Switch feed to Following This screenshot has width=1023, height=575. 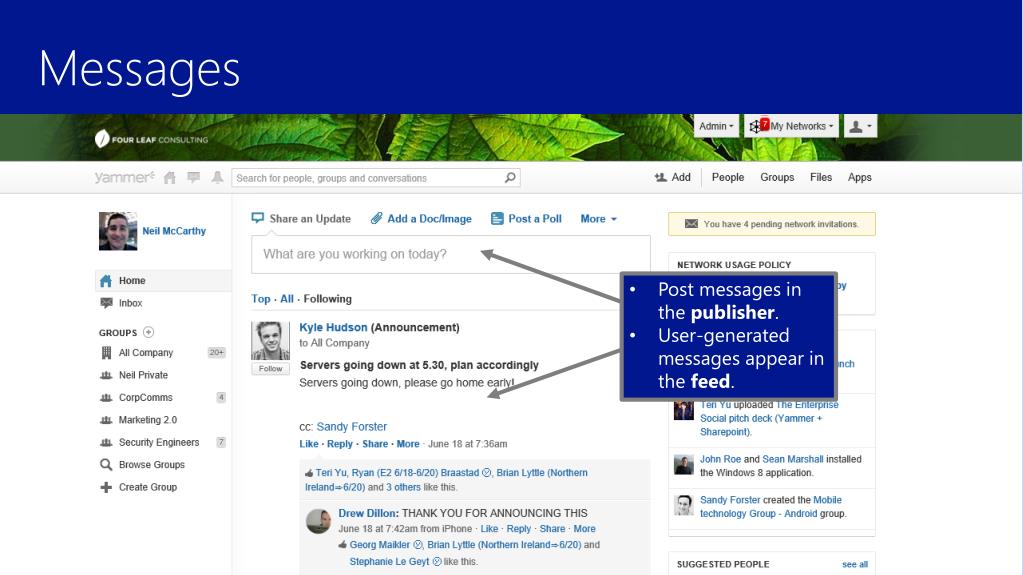point(328,299)
